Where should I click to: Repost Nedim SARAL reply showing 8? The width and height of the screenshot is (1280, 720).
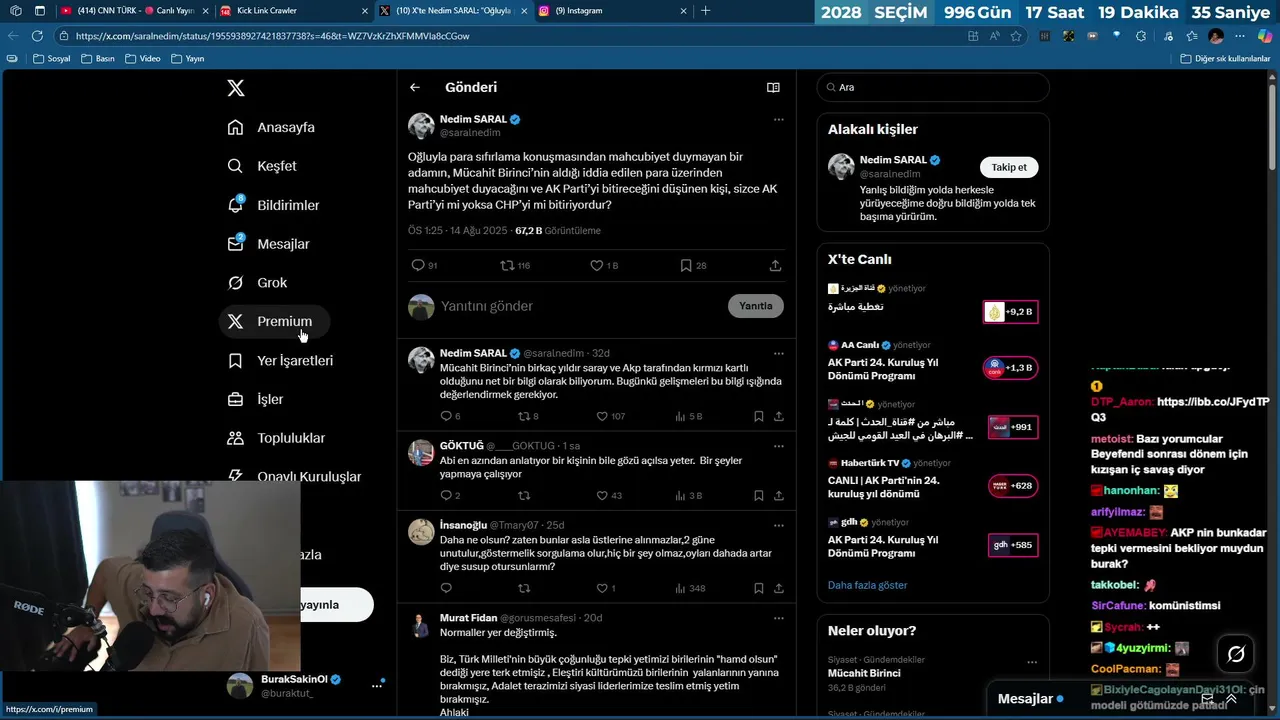[x=524, y=416]
